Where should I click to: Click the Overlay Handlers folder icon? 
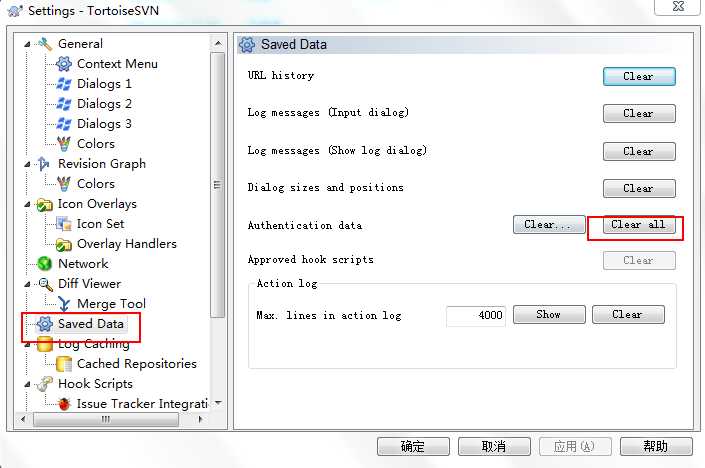pos(64,244)
